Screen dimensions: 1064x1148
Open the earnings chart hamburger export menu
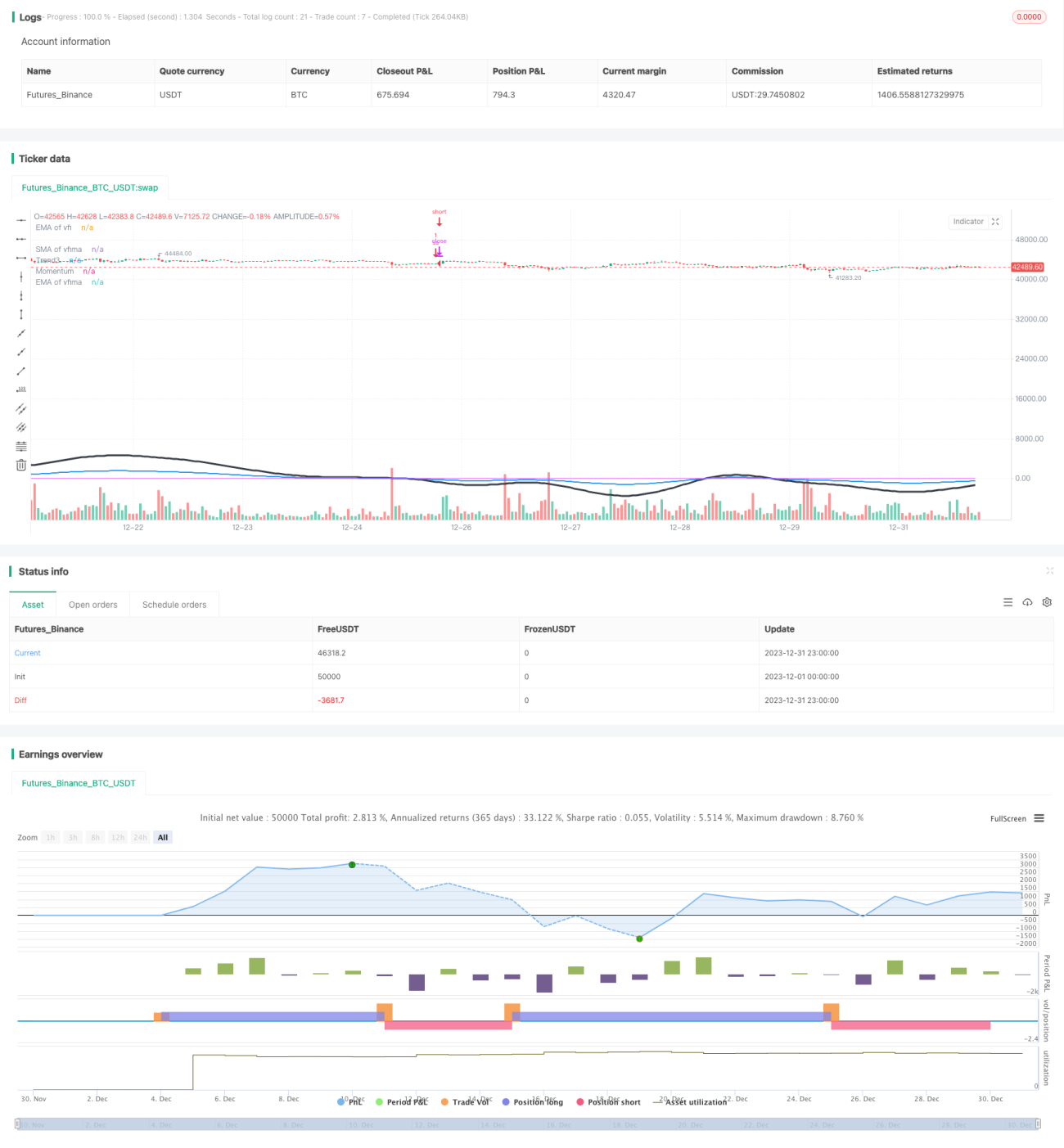point(1039,818)
